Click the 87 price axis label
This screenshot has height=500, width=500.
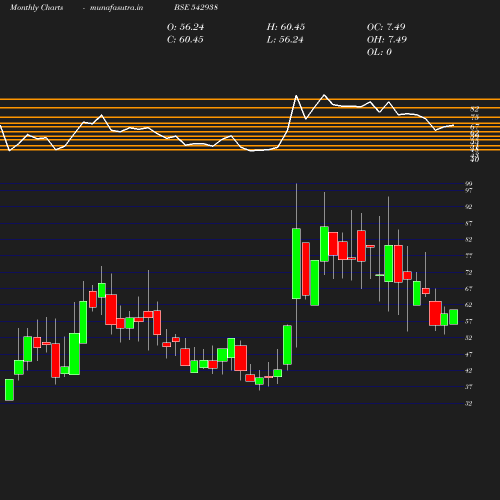point(469,223)
